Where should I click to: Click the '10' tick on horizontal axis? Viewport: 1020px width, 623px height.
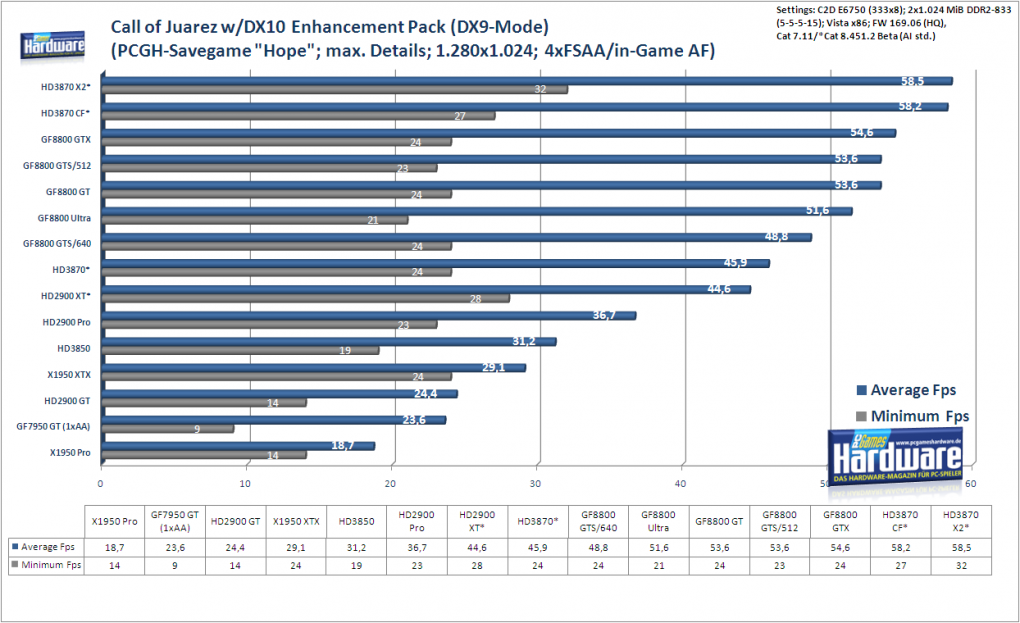245,483
